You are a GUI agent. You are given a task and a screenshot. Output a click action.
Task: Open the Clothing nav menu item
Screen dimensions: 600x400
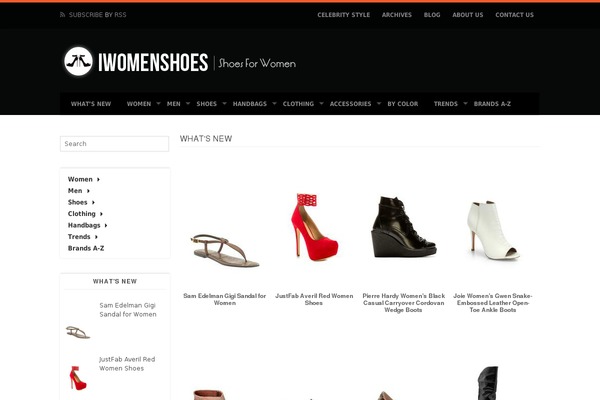click(x=298, y=104)
